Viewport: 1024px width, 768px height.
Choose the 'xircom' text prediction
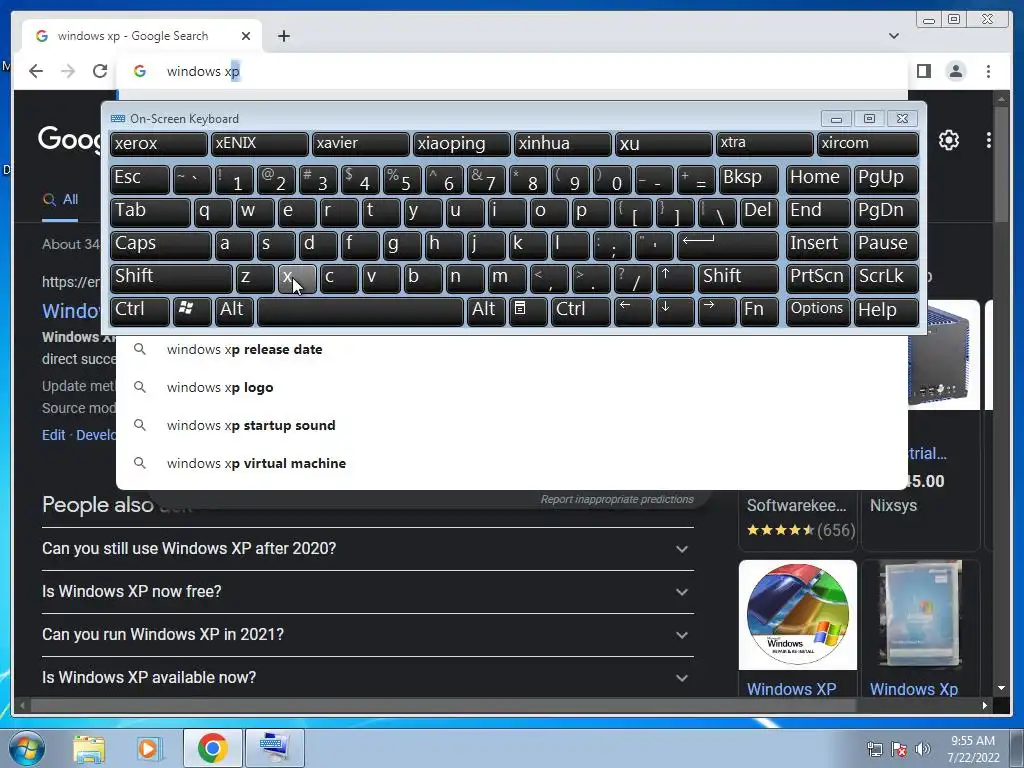coord(867,144)
